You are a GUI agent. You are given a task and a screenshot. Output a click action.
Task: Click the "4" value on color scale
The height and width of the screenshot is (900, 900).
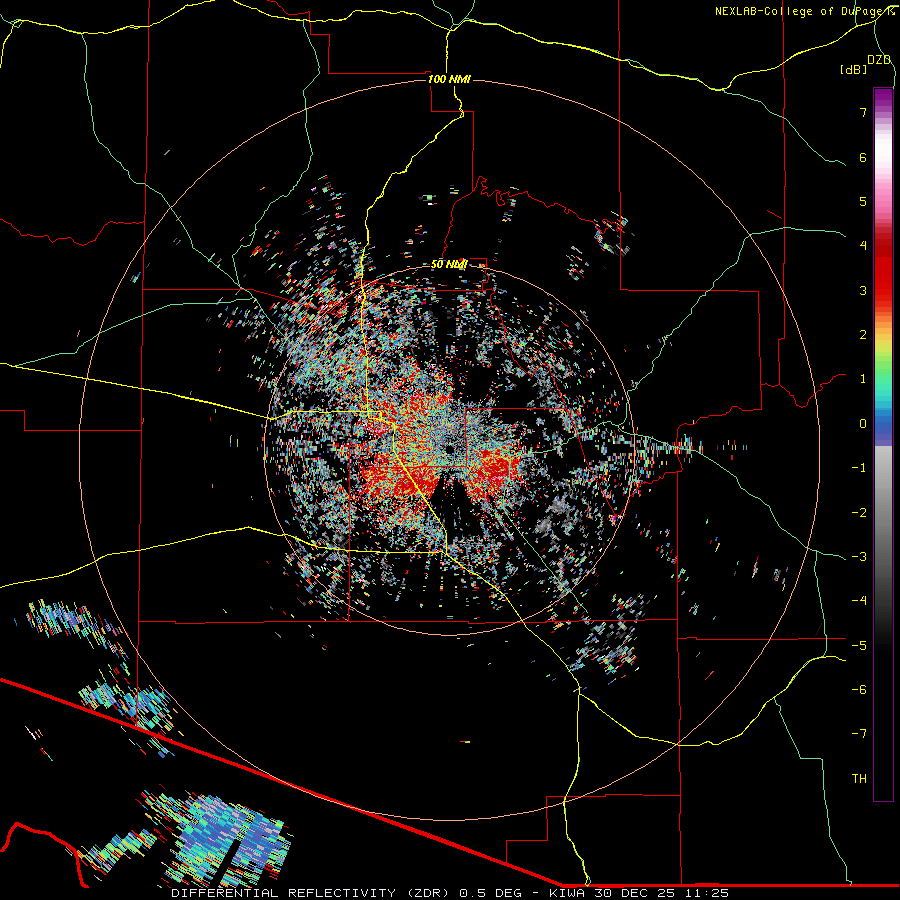(863, 246)
